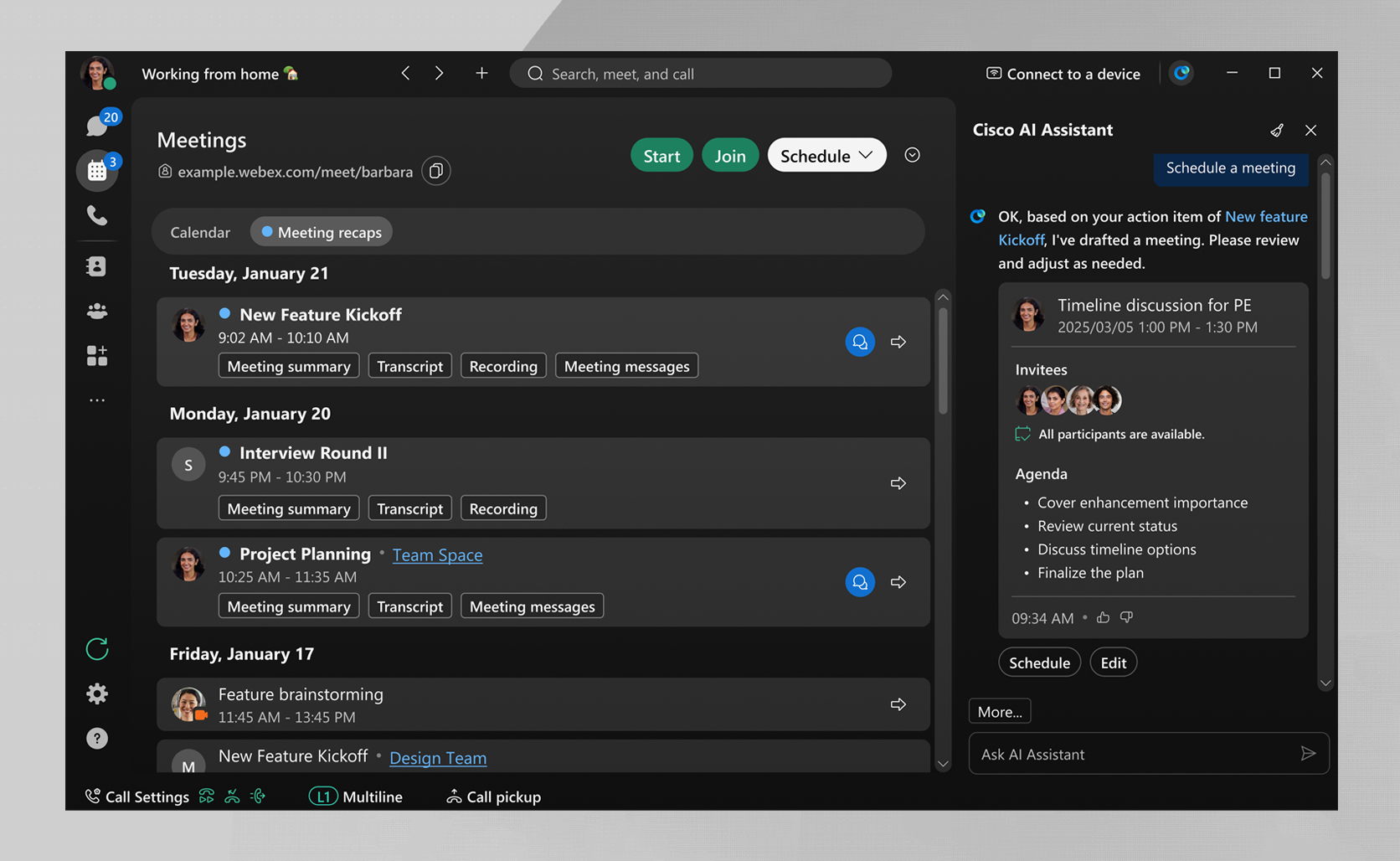The height and width of the screenshot is (861, 1400).
Task: Follow the Team Space link
Action: (x=437, y=554)
